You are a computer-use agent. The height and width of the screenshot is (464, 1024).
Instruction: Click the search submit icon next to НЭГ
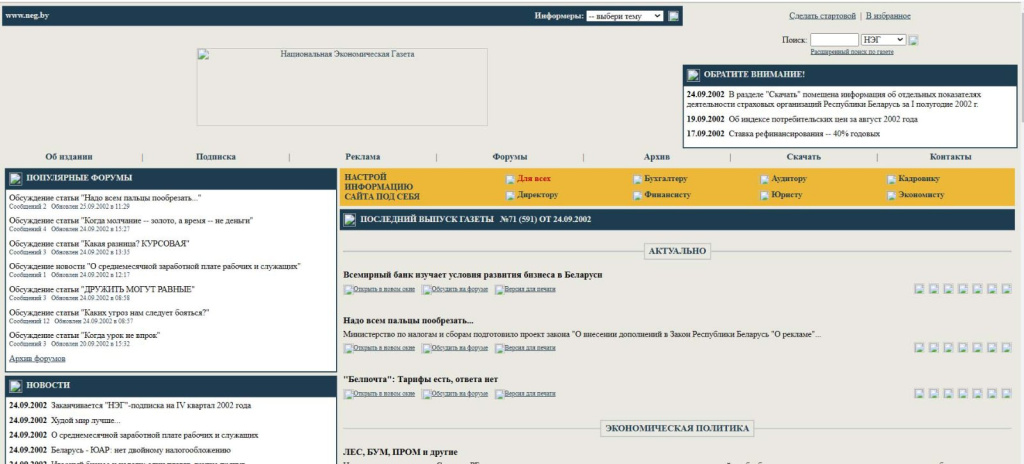point(914,41)
